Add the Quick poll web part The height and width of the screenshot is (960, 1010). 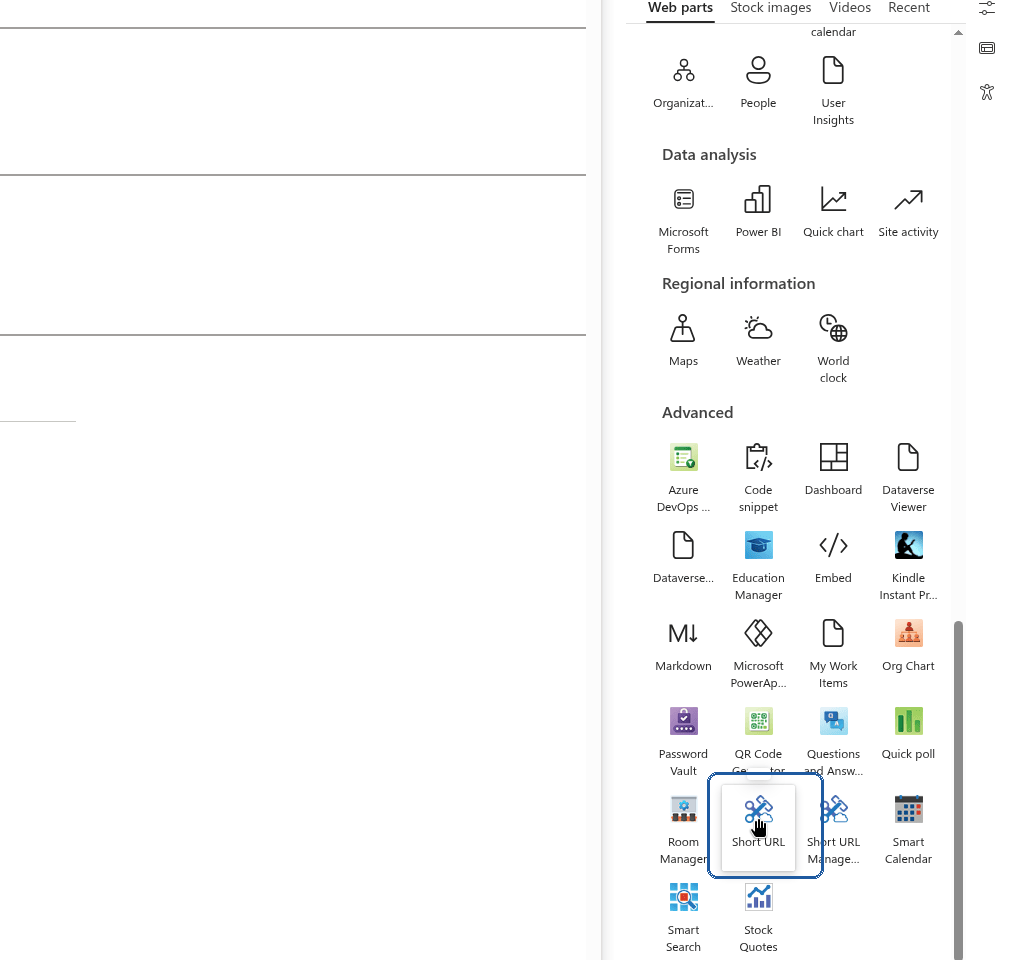(908, 735)
